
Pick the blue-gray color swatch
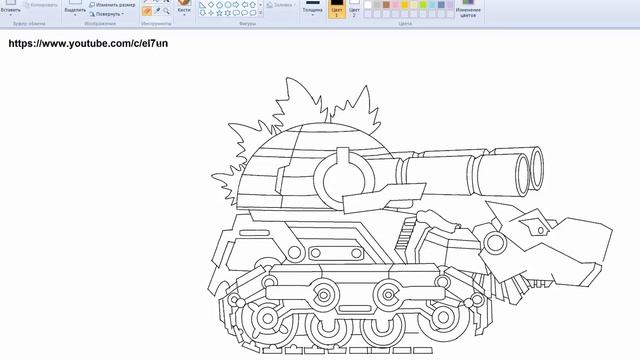441,5
